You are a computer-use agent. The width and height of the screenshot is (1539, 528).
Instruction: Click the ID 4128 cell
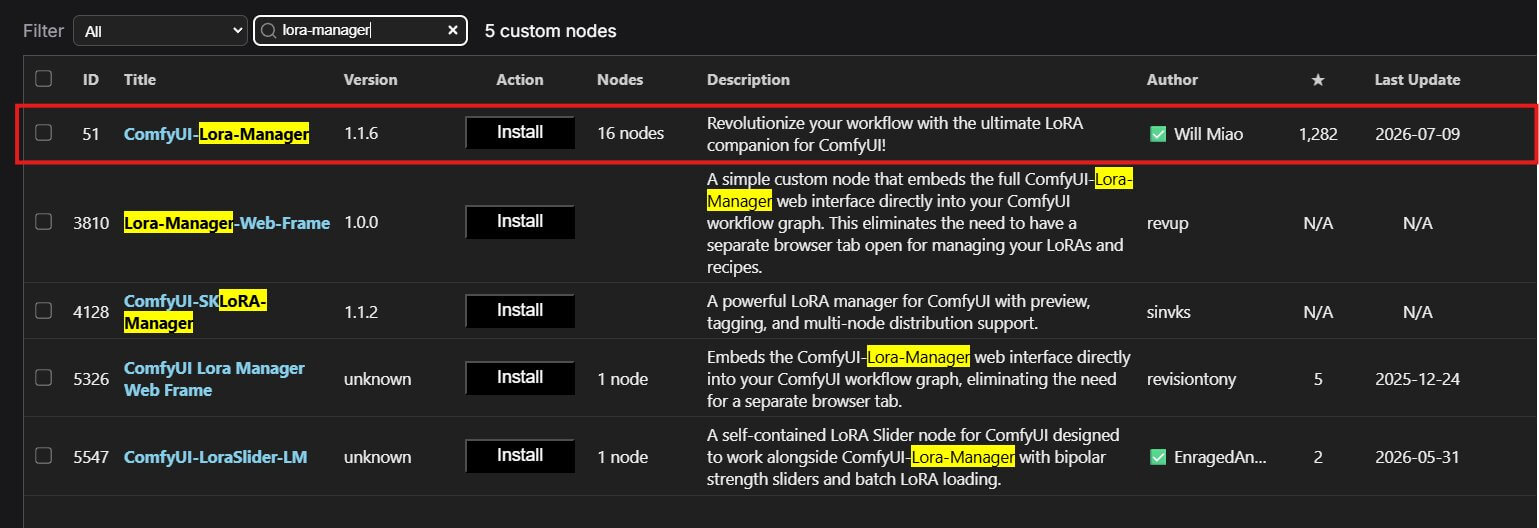(x=91, y=312)
